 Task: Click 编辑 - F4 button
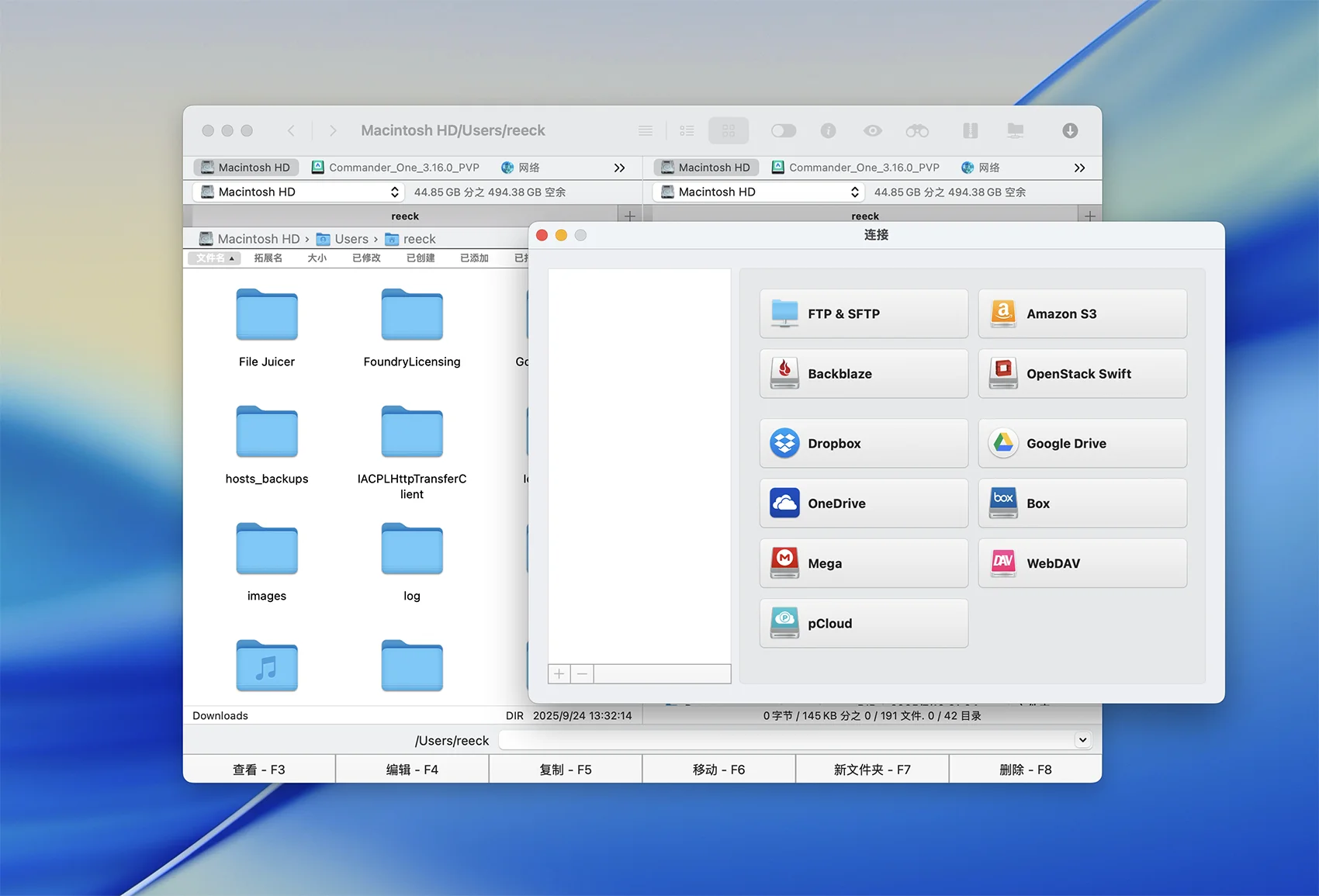[x=412, y=770]
